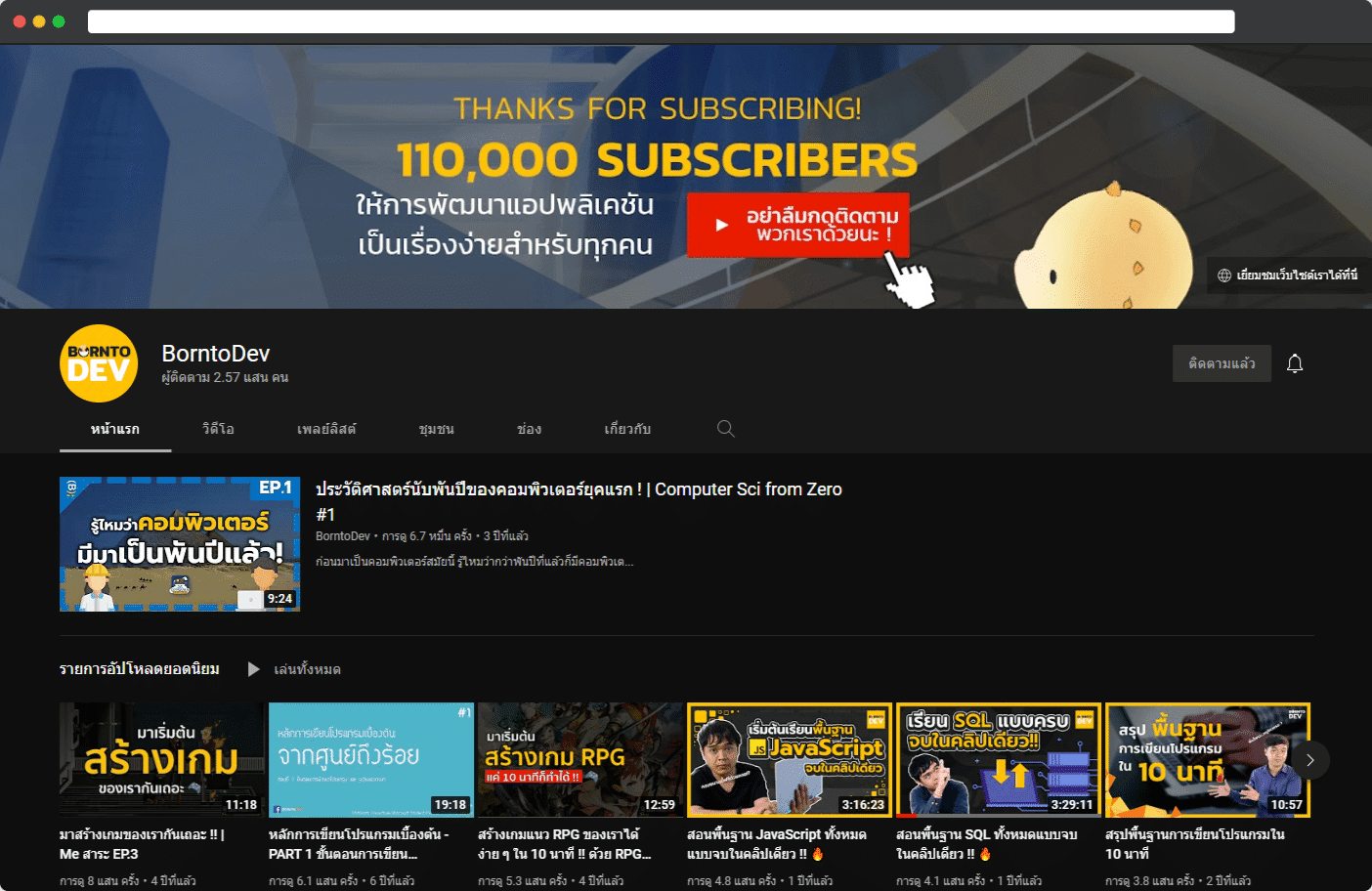Image resolution: width=1372 pixels, height=891 pixels.
Task: Click the browser address bar field
Action: pos(662,21)
